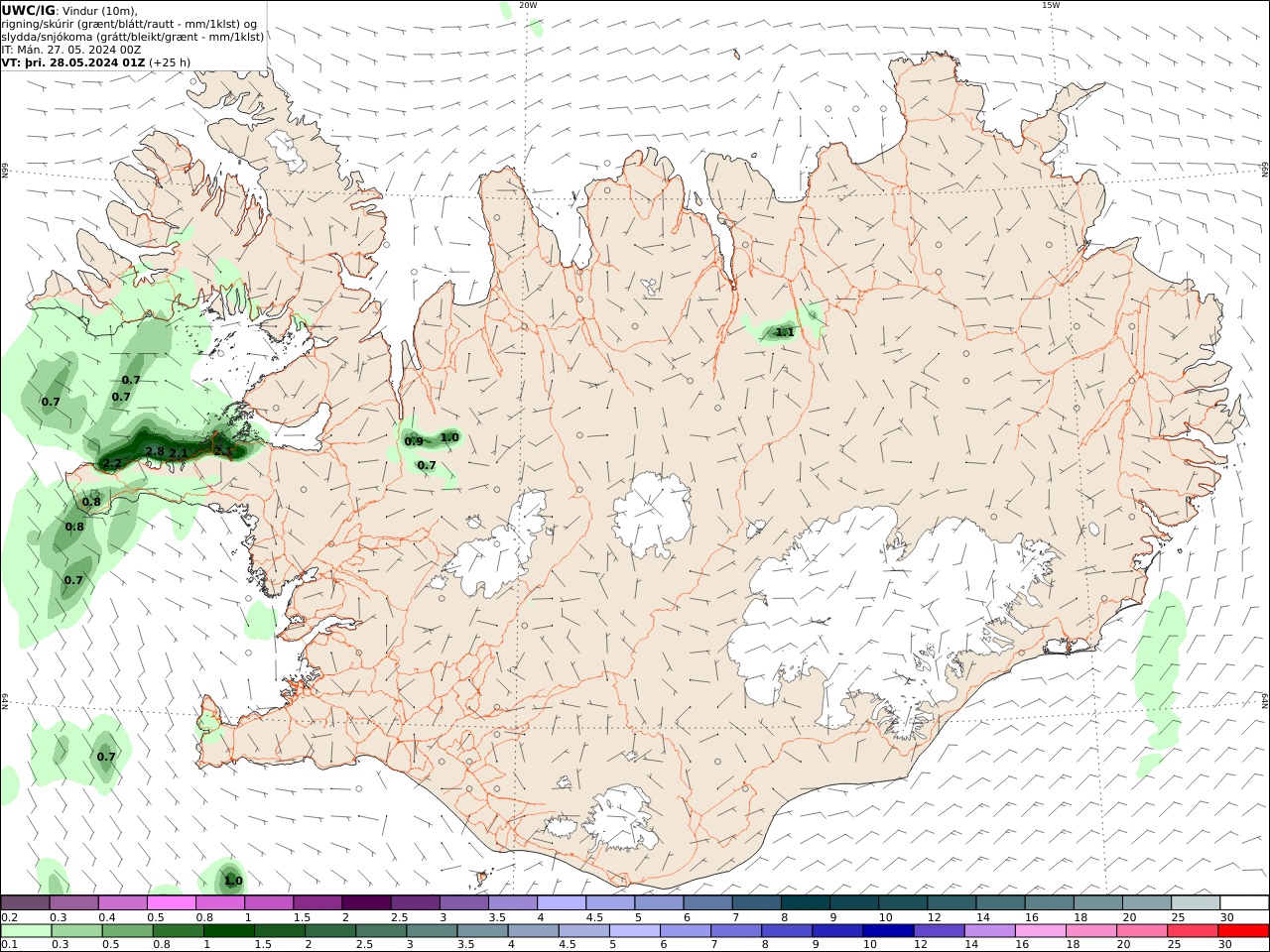Image resolution: width=1270 pixels, height=952 pixels.
Task: Click the title line 'UWC/IG: Vindur (10m),'
Action: 69,10
